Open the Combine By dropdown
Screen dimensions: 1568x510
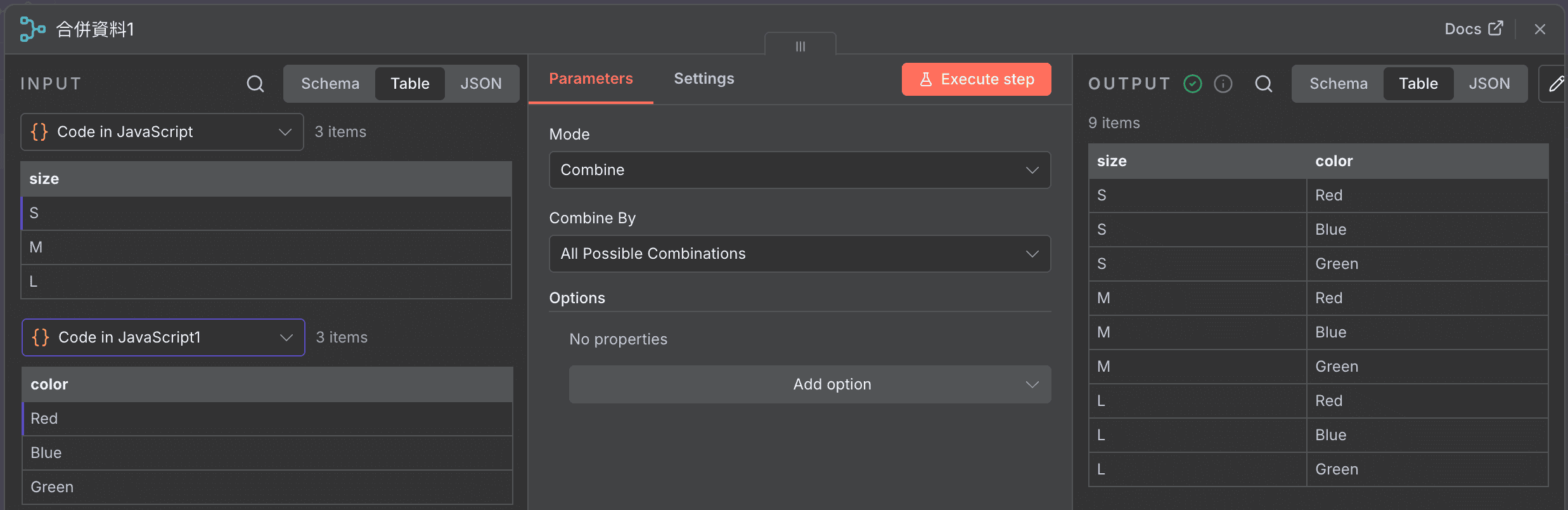(800, 254)
